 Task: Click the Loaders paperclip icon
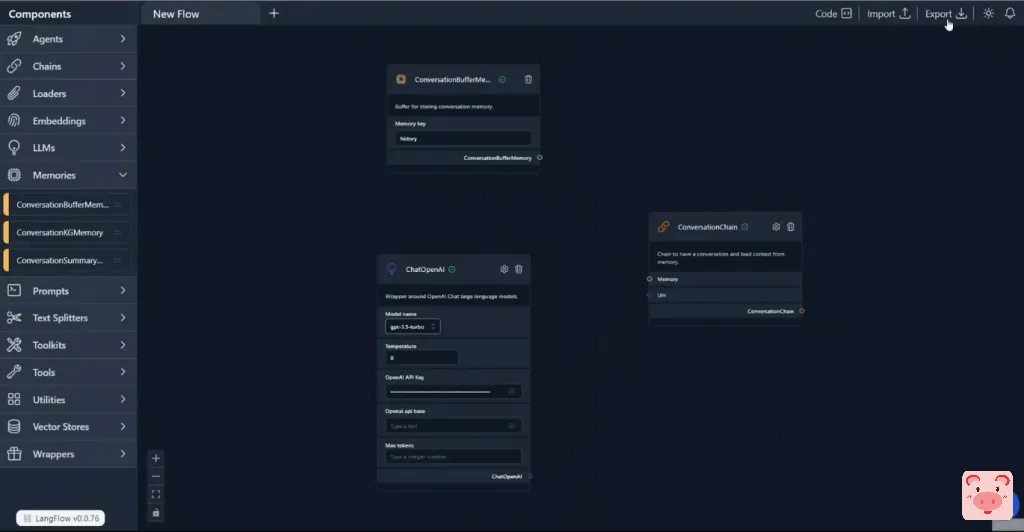pyautogui.click(x=14, y=93)
